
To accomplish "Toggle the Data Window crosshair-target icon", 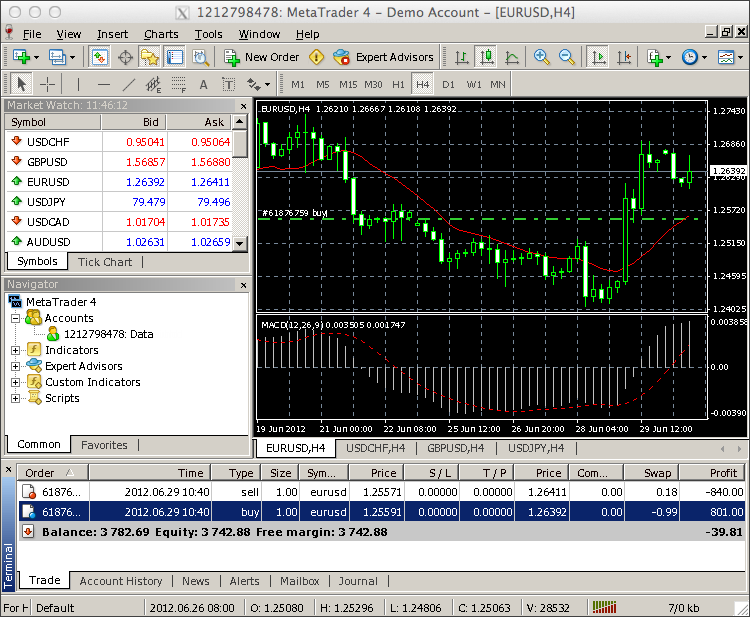I will coord(125,57).
